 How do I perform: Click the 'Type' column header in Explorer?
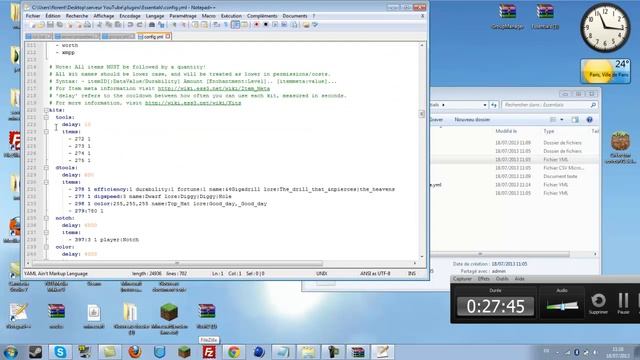pos(549,131)
